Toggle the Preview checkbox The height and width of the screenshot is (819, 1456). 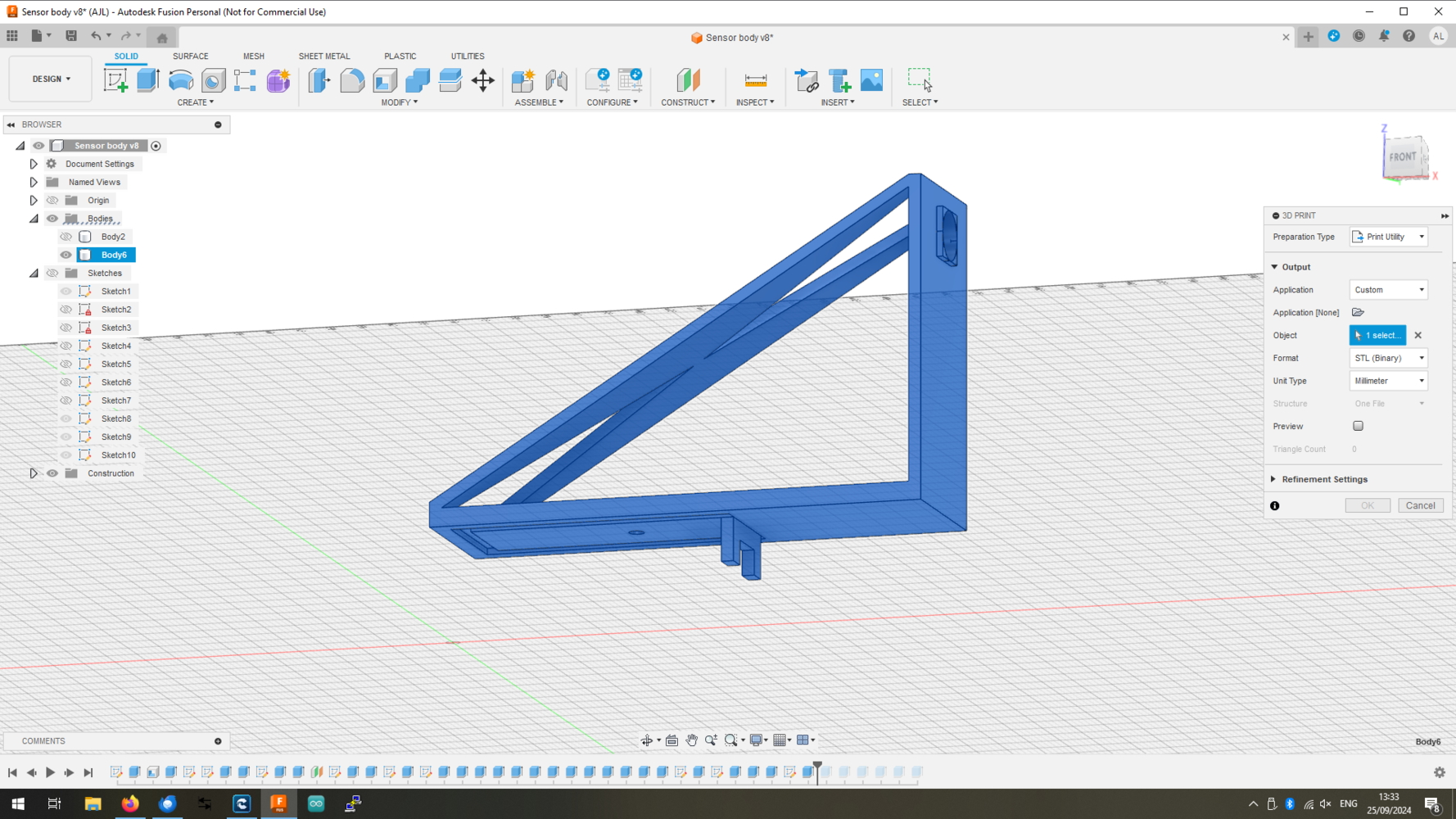1358,426
